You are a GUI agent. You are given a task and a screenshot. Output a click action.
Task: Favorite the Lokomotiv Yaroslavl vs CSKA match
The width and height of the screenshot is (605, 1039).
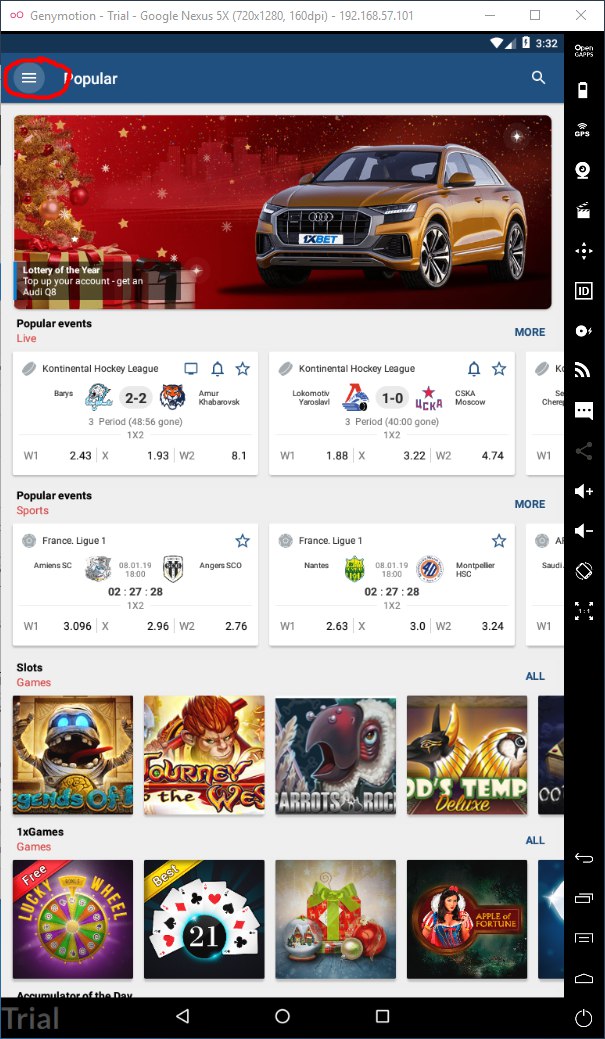point(499,368)
